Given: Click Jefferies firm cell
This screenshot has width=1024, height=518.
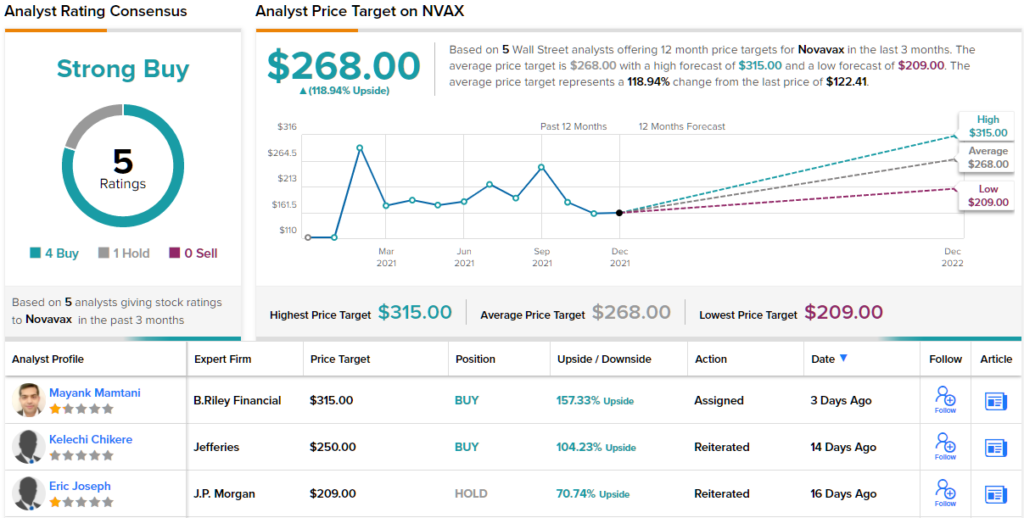Looking at the screenshot, I should [216, 447].
